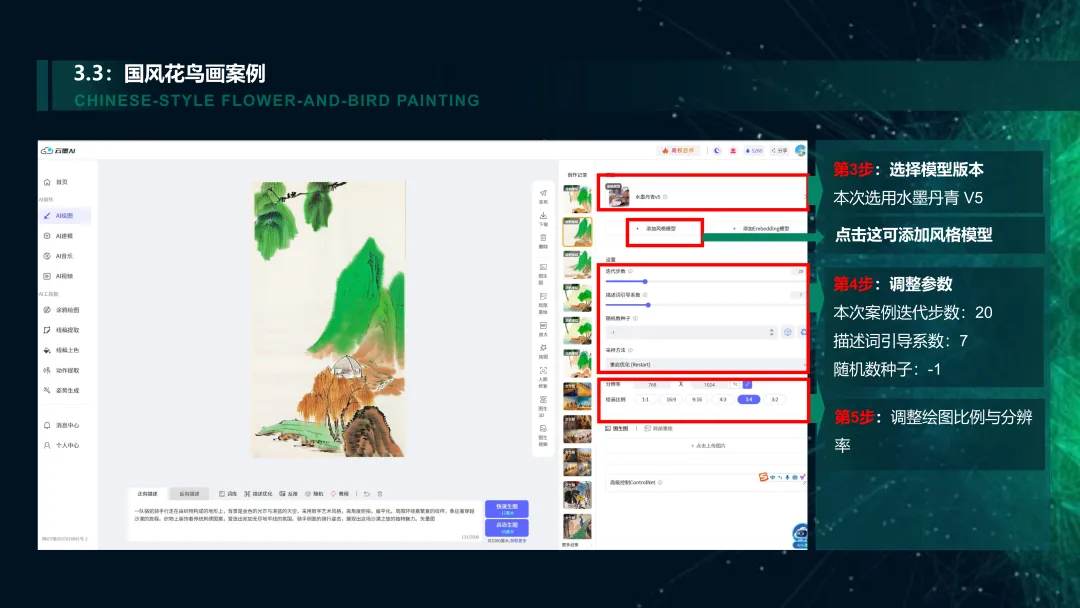Click 点击上传图片 upload area

coord(707,445)
